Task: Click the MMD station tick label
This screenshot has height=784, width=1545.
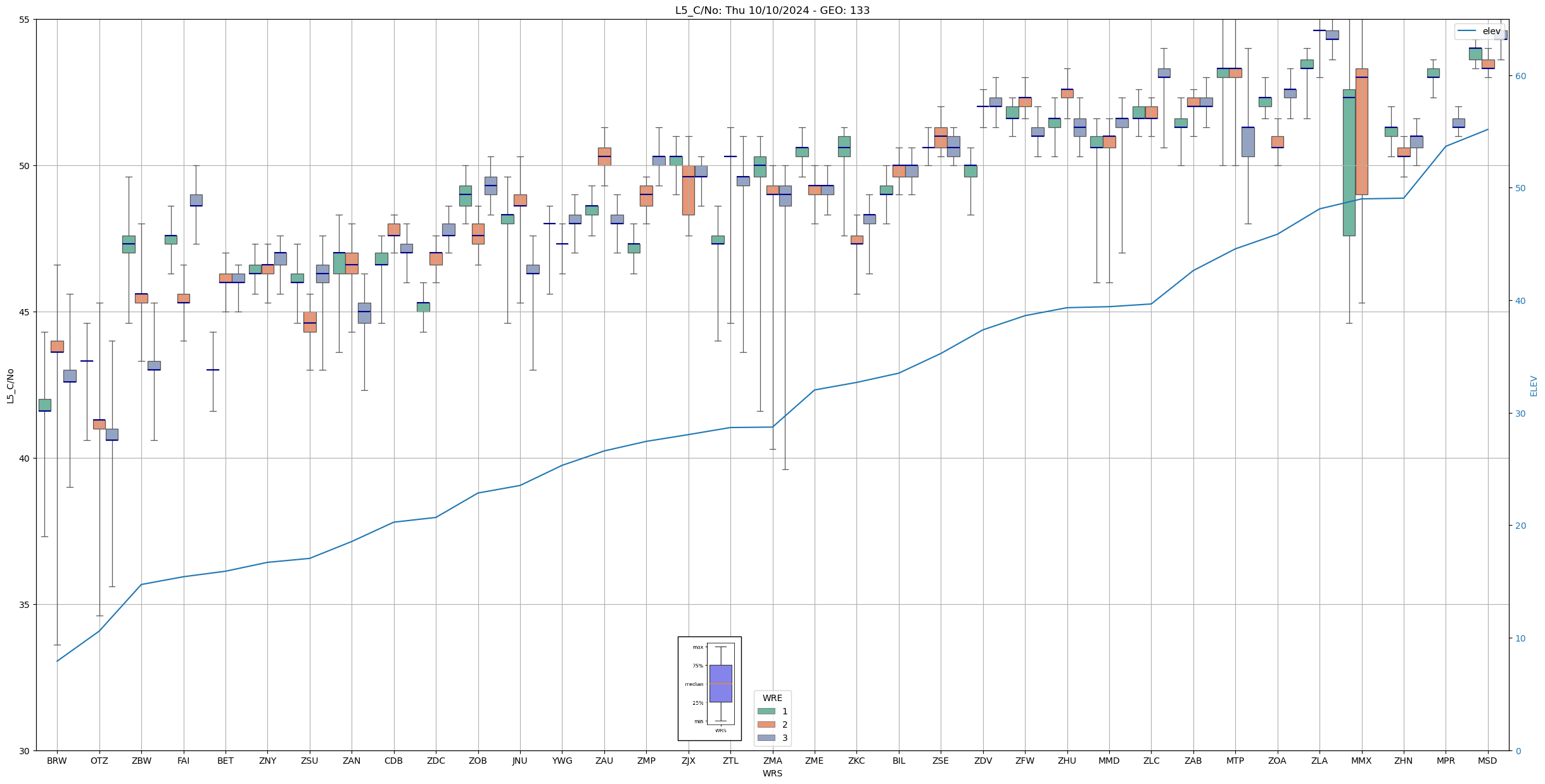Action: 1109,761
